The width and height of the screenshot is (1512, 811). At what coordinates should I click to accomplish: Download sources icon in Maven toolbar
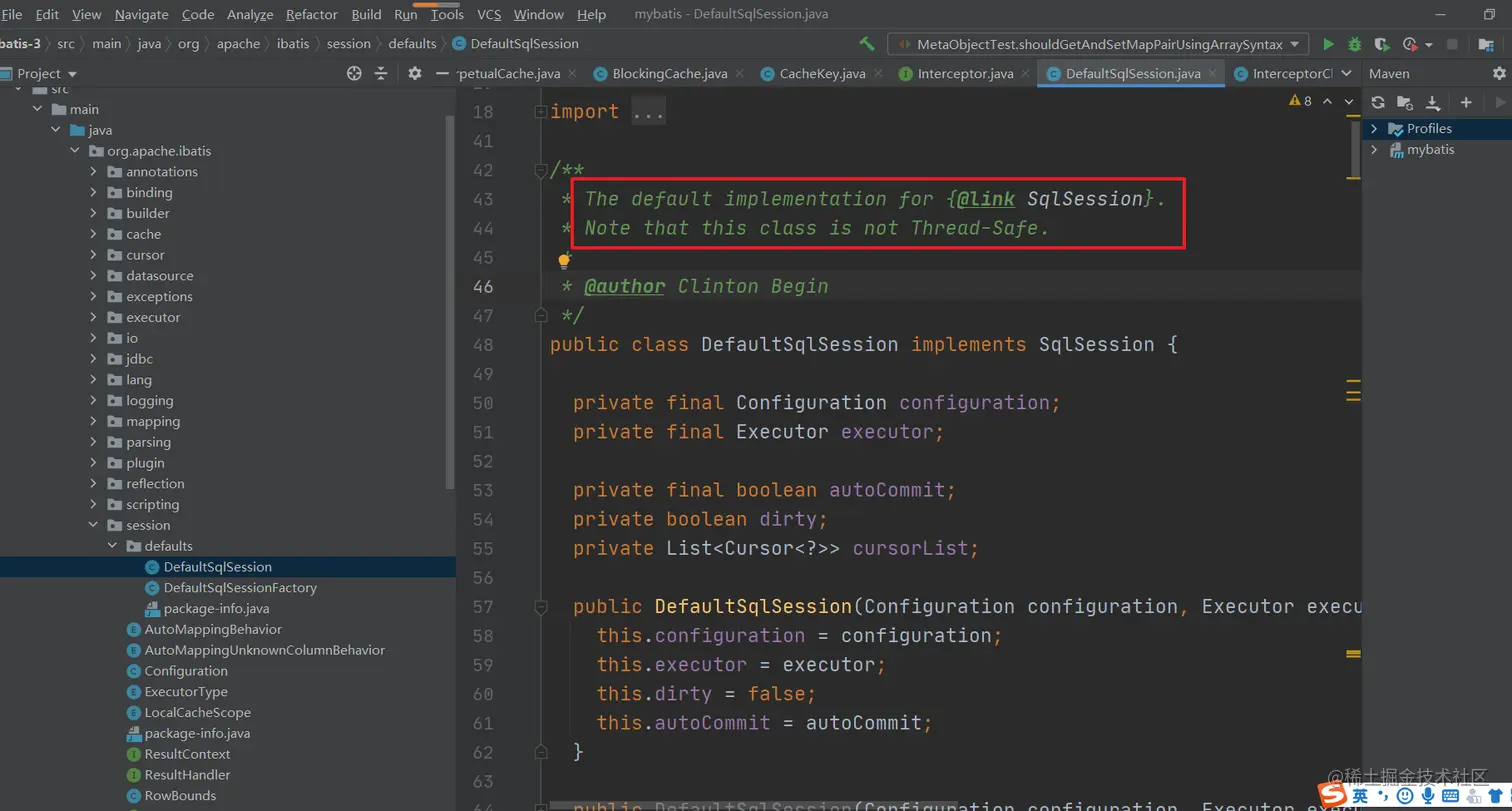[x=1432, y=102]
